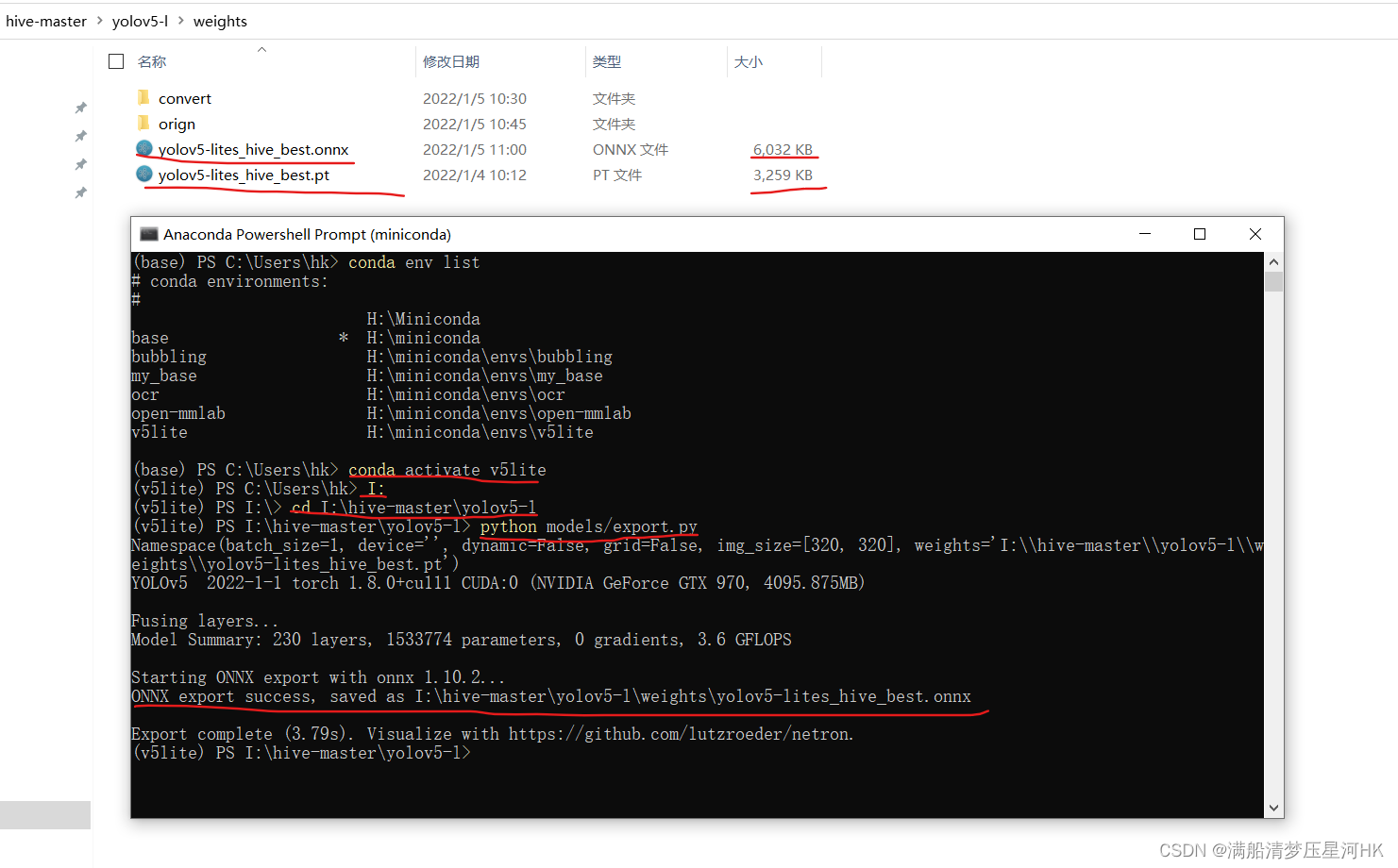Click the bubbling environment row in terminal
The image size is (1398, 868).
(372, 357)
